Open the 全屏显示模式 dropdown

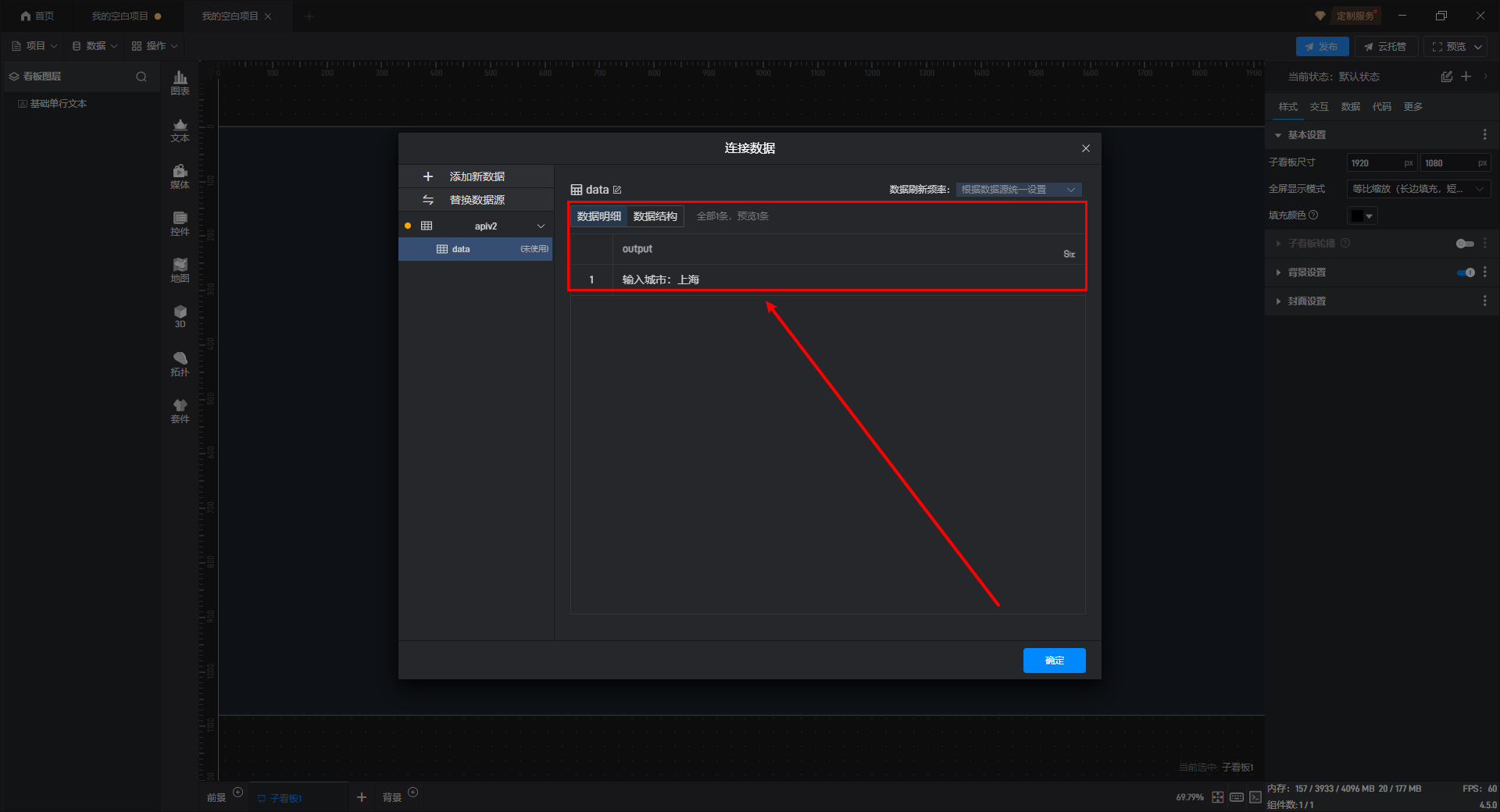click(x=1419, y=189)
